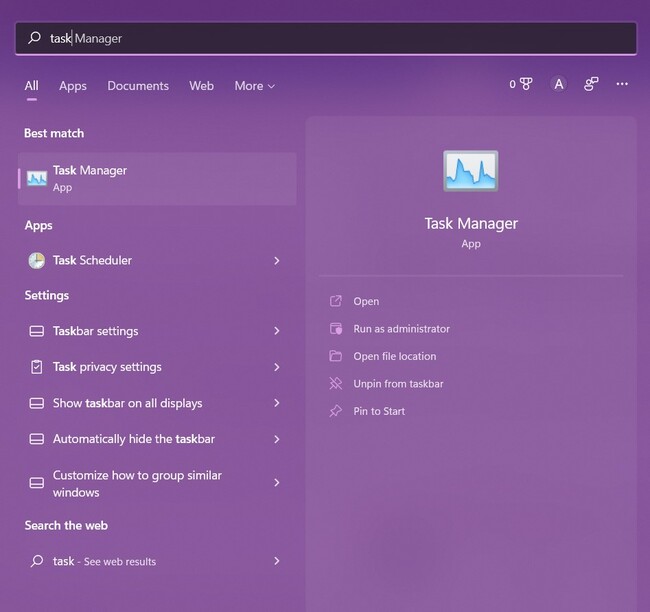
Task: Open the three-dot options menu
Action: click(622, 84)
